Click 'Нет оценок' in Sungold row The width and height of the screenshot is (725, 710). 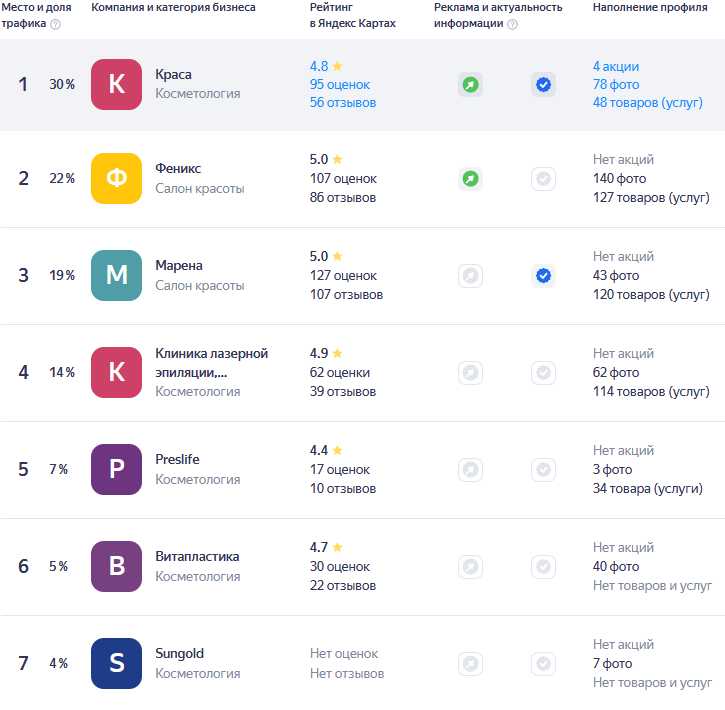coord(344,654)
